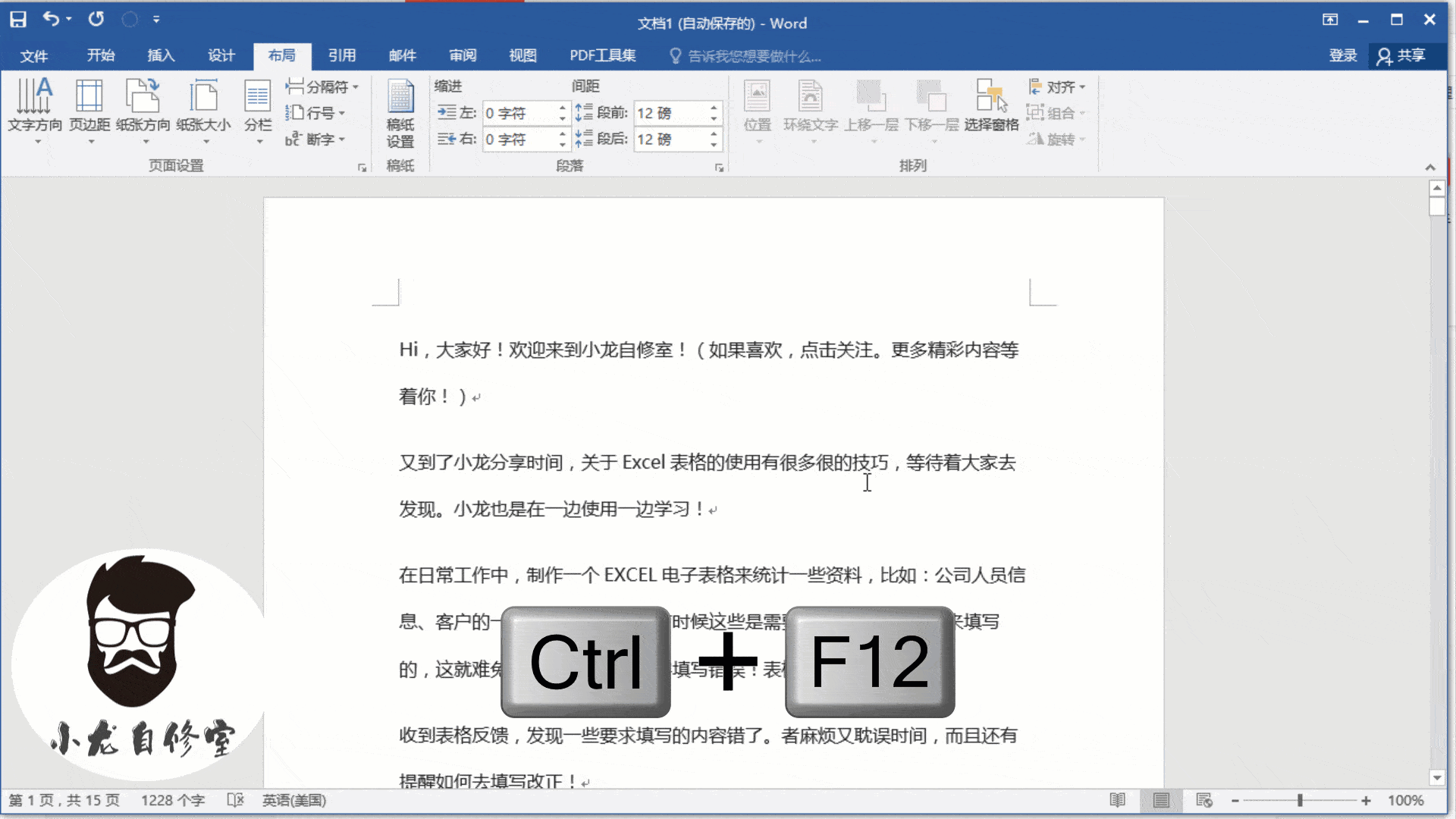Increase 段前 spacing with up arrow

pyautogui.click(x=714, y=108)
